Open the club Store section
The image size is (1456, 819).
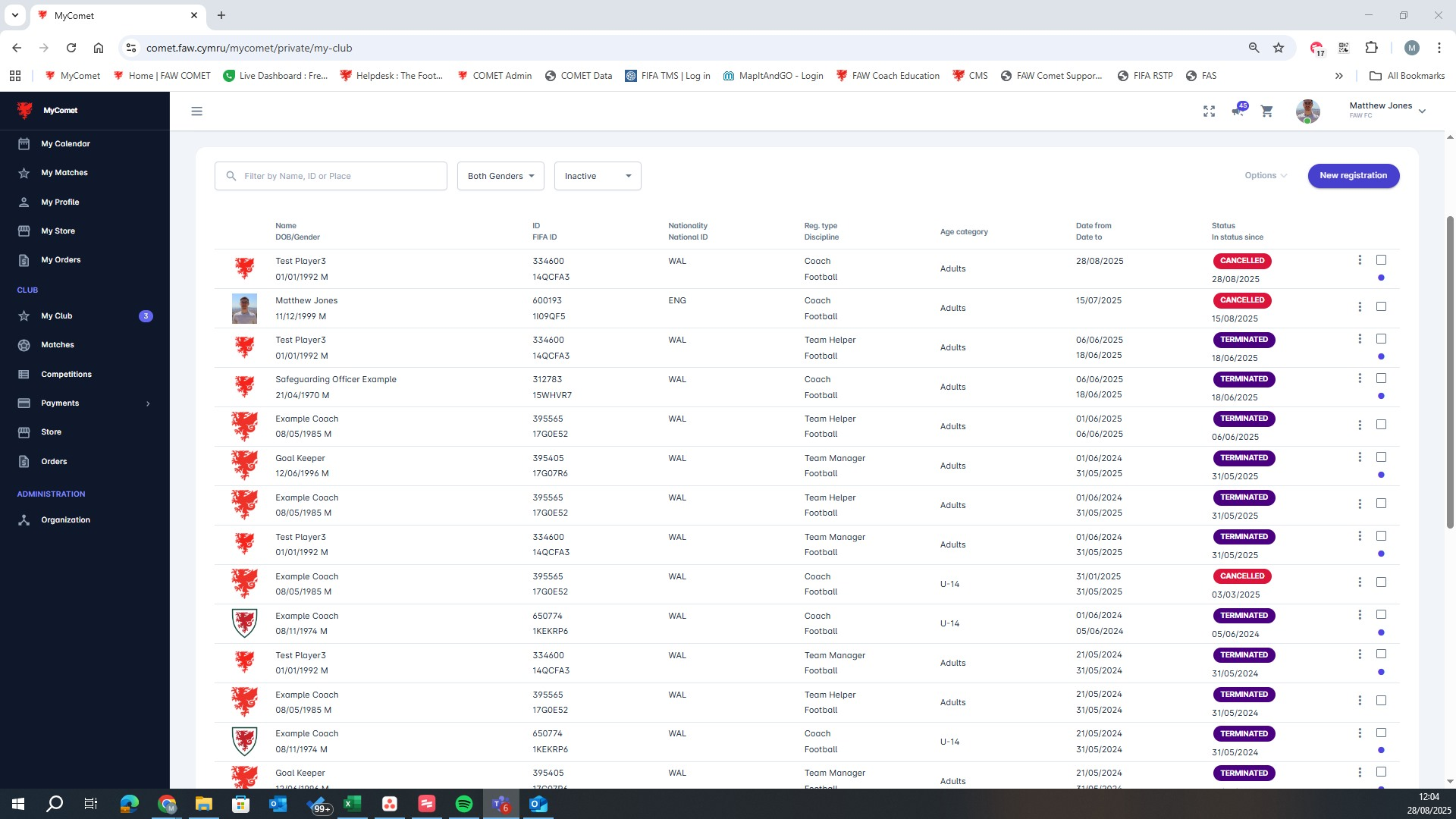51,431
